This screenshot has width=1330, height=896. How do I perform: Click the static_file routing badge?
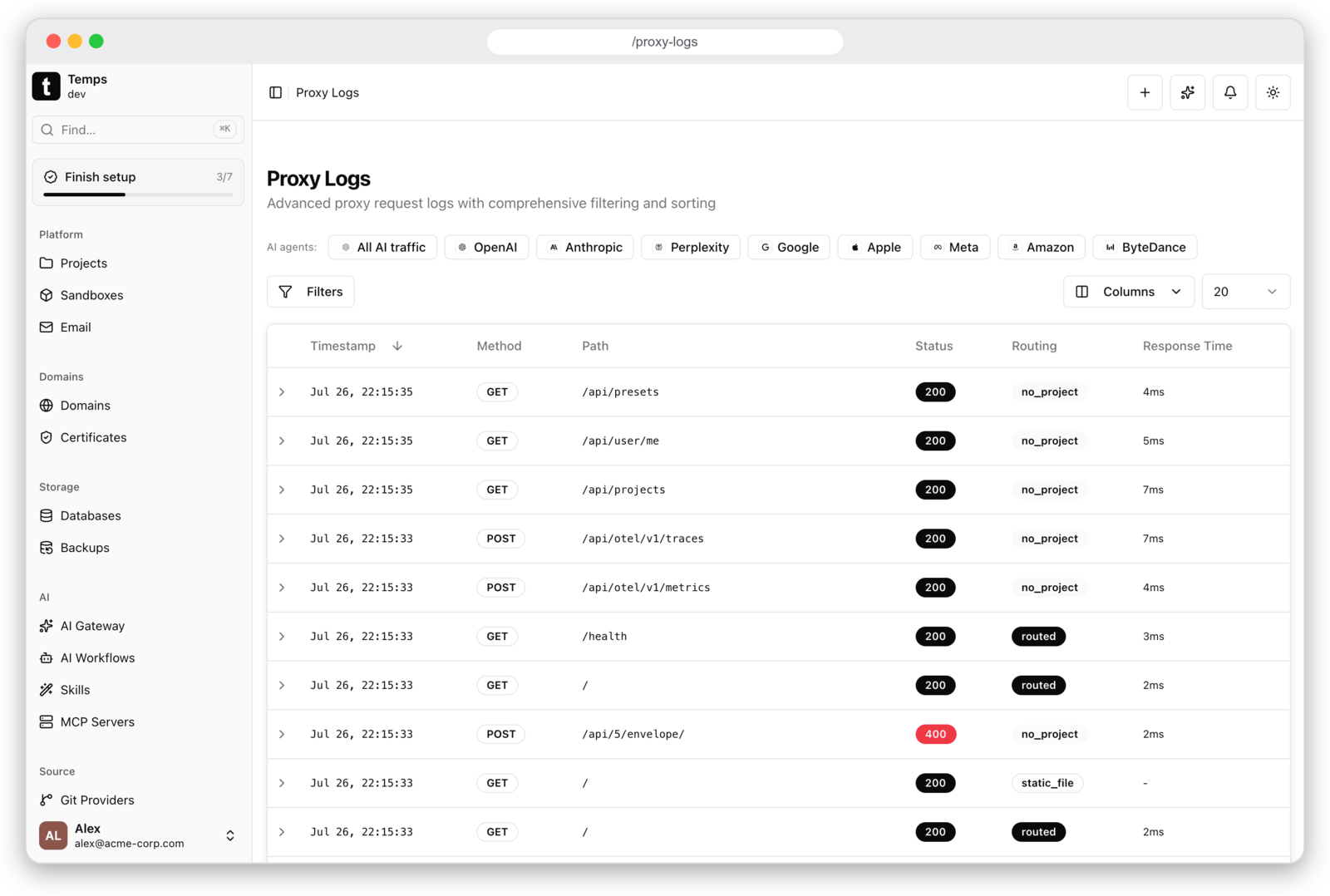(1047, 783)
